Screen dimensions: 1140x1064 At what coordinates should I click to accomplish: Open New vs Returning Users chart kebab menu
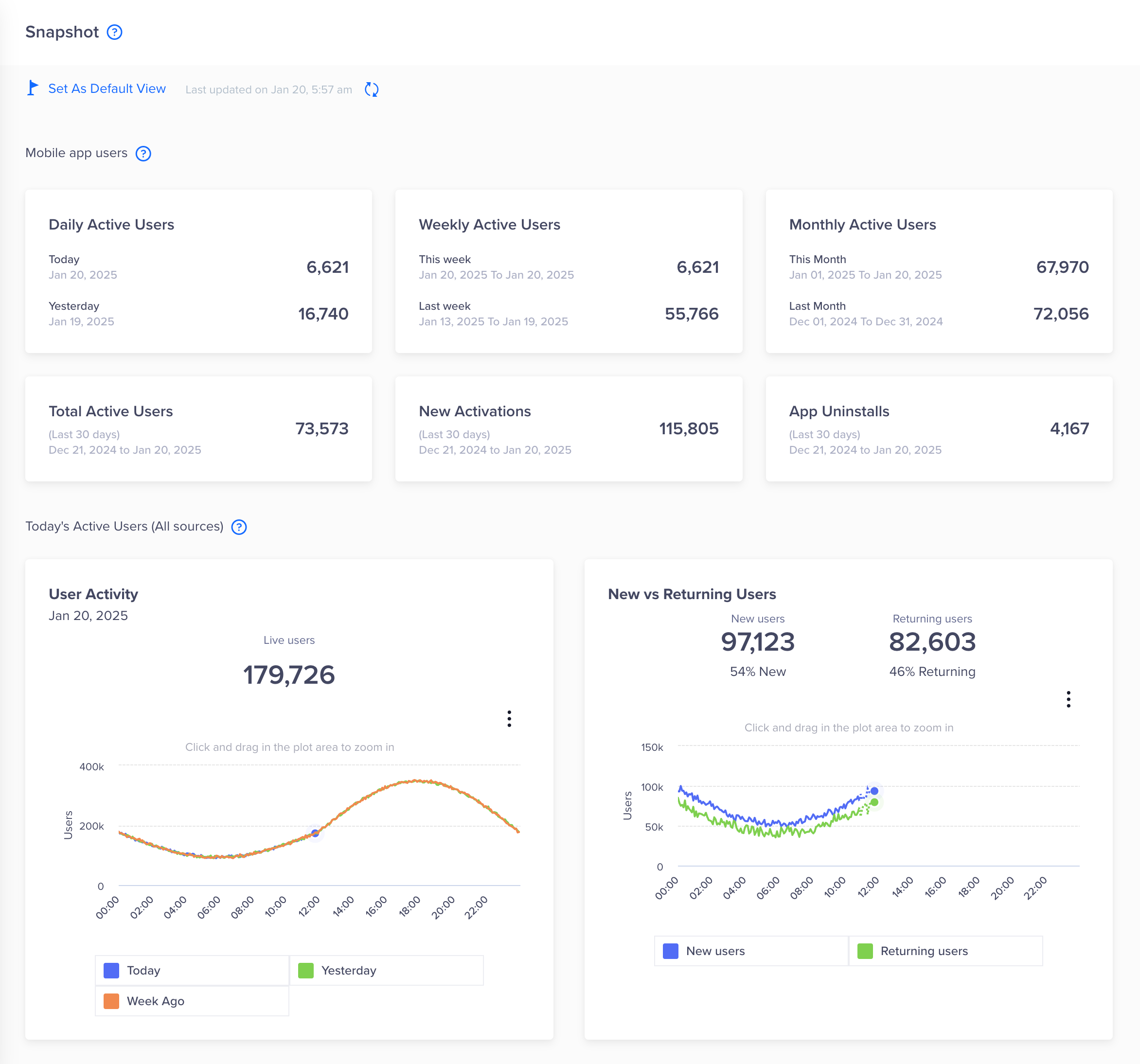(1069, 699)
